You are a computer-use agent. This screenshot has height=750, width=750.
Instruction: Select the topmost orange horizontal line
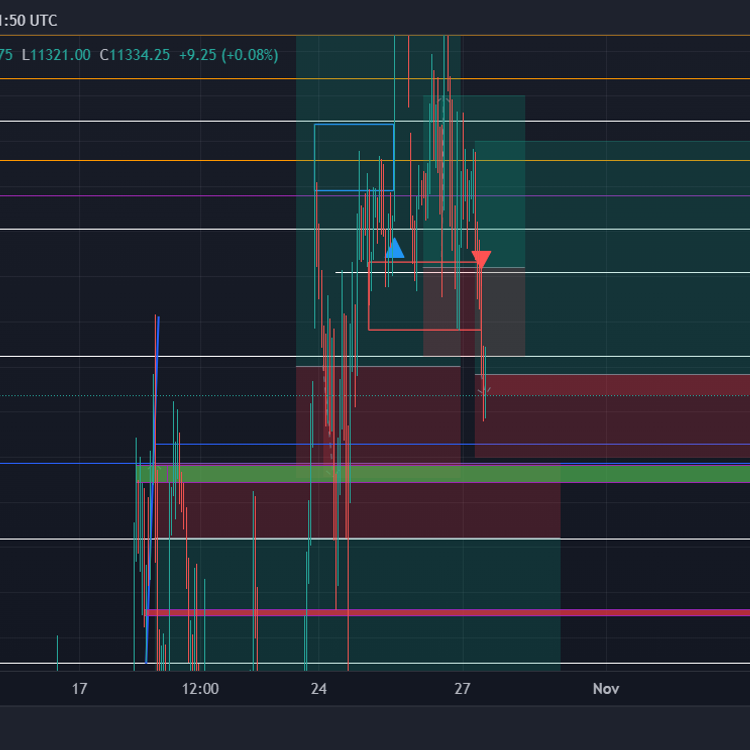(x=150, y=78)
